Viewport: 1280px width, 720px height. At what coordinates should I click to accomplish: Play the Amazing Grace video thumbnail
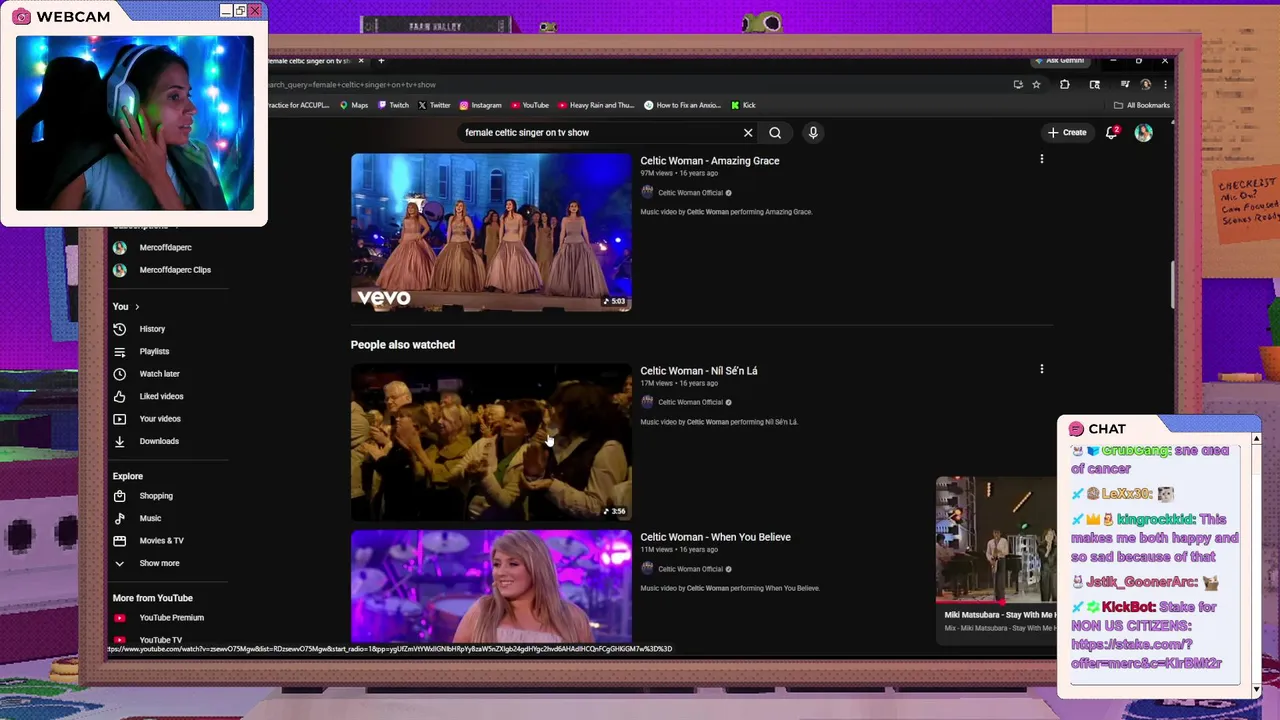point(491,232)
